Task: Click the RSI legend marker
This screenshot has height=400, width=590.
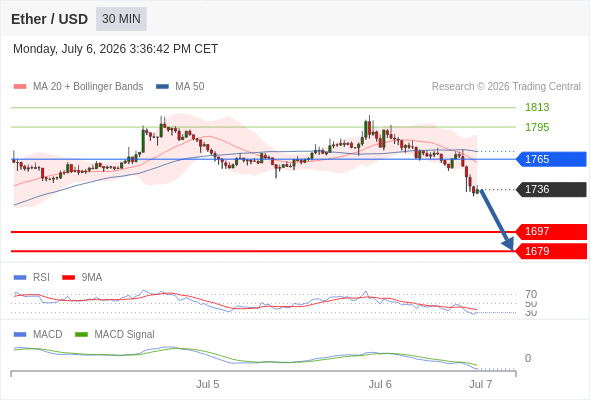Action: coord(20,278)
